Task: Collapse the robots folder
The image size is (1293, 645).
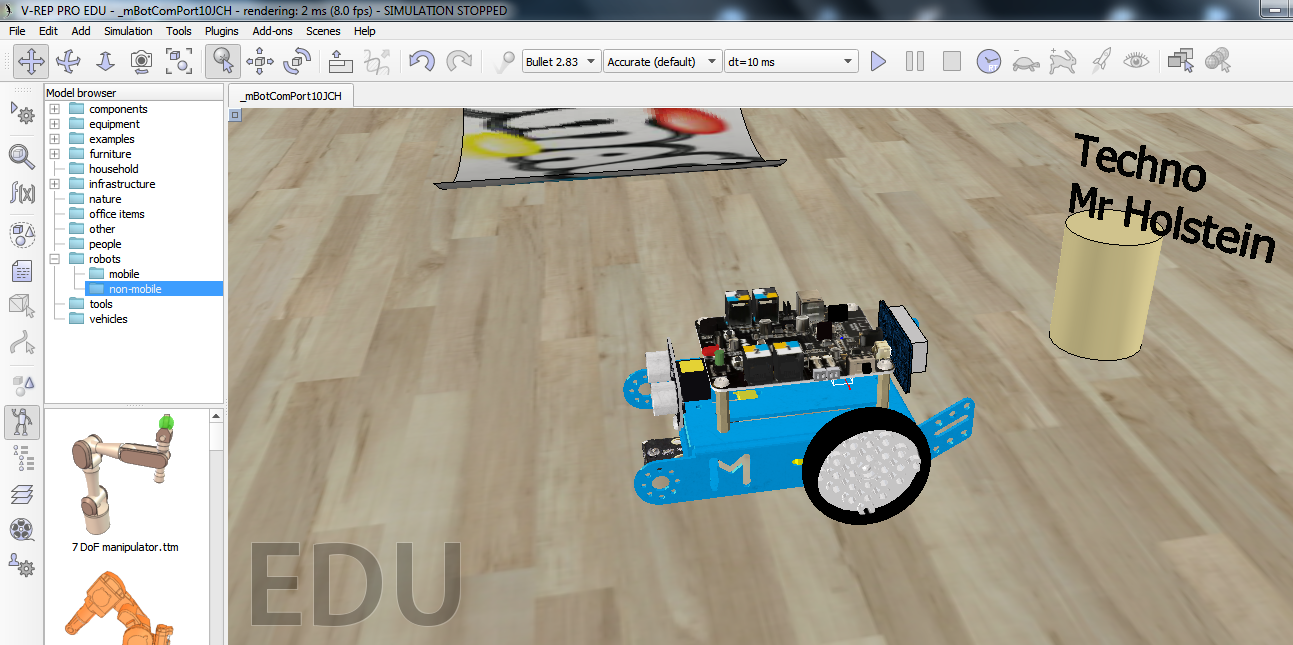Action: pyautogui.click(x=55, y=259)
